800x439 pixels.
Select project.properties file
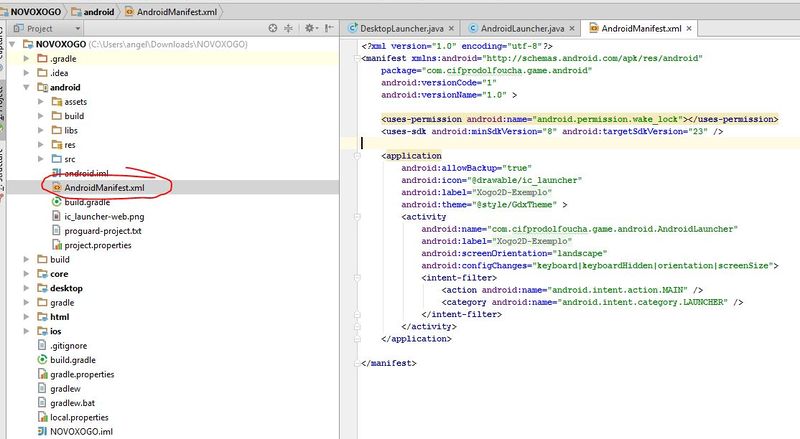click(x=172, y=245)
